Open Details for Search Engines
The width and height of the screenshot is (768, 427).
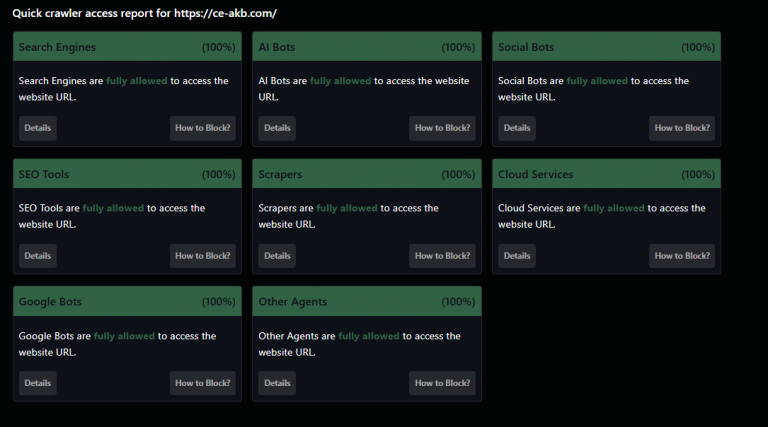[38, 128]
